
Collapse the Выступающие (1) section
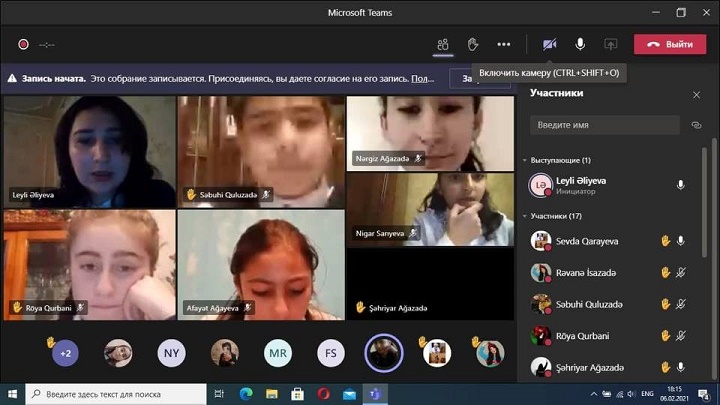[525, 160]
